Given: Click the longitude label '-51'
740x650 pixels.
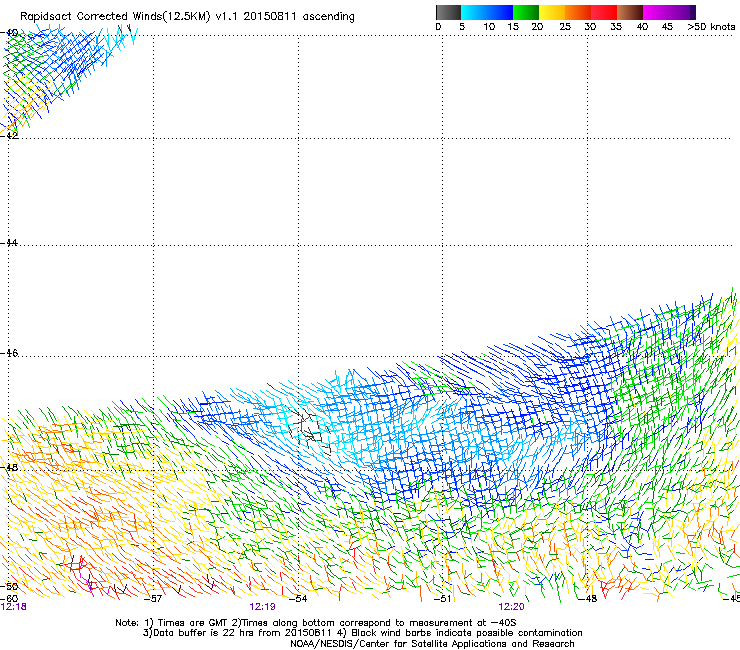Looking at the screenshot, I should 443,599.
